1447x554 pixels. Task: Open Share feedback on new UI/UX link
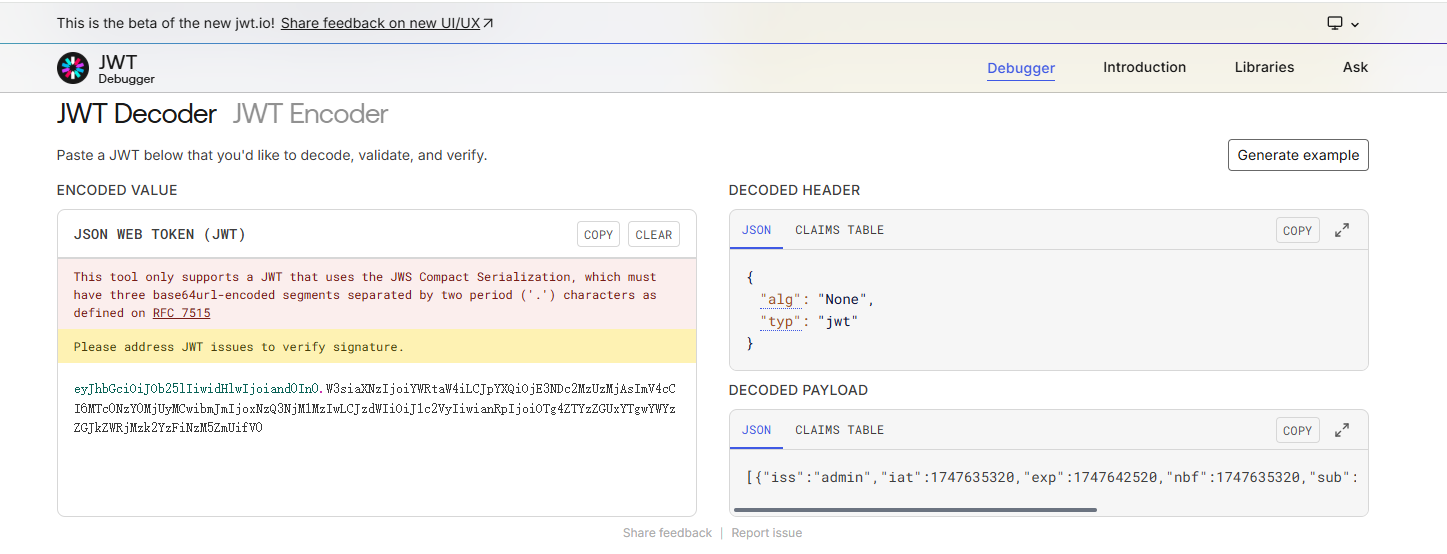(x=387, y=23)
